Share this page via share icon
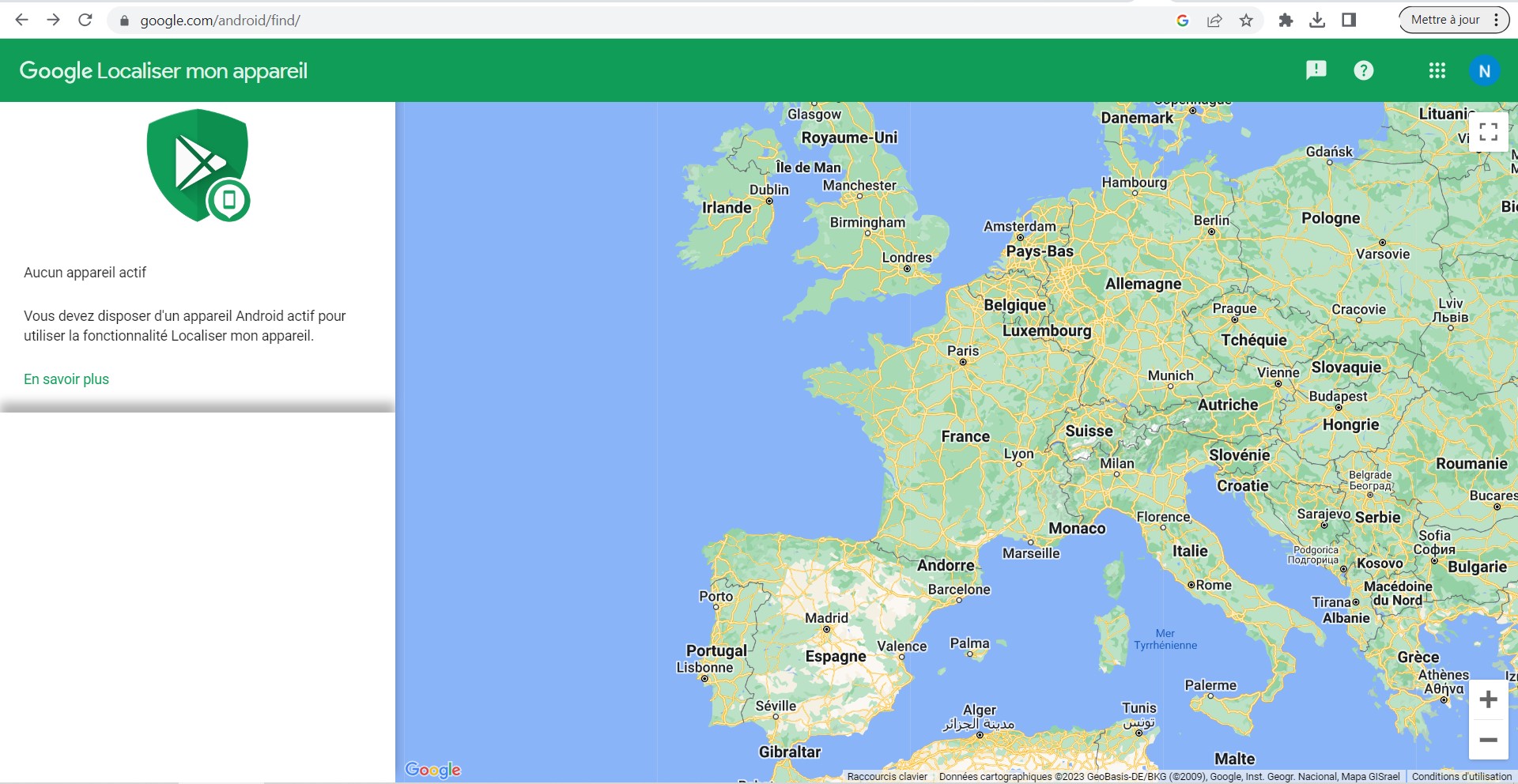 click(x=1214, y=21)
